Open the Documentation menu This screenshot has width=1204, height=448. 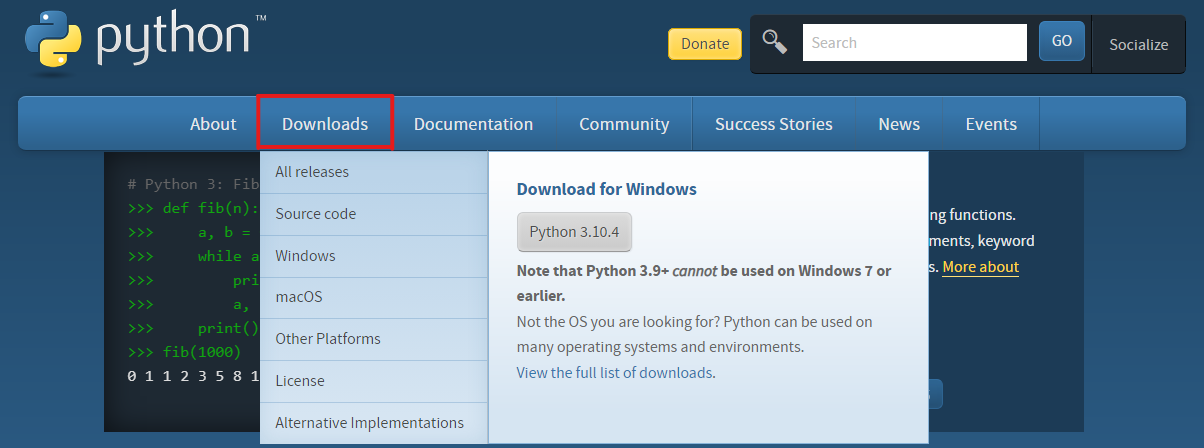pyautogui.click(x=473, y=124)
